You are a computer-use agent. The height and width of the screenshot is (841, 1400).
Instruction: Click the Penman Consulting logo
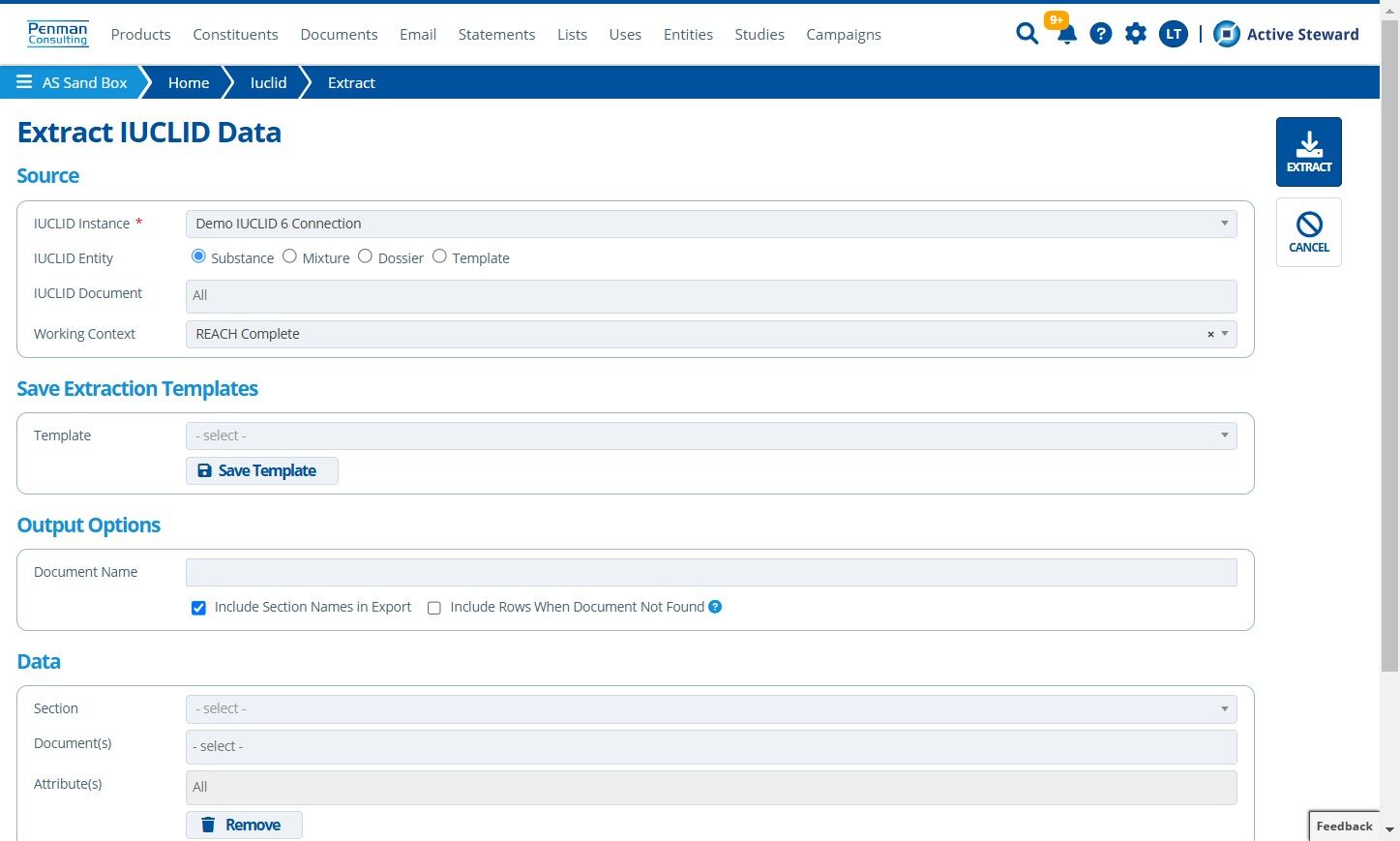point(58,34)
